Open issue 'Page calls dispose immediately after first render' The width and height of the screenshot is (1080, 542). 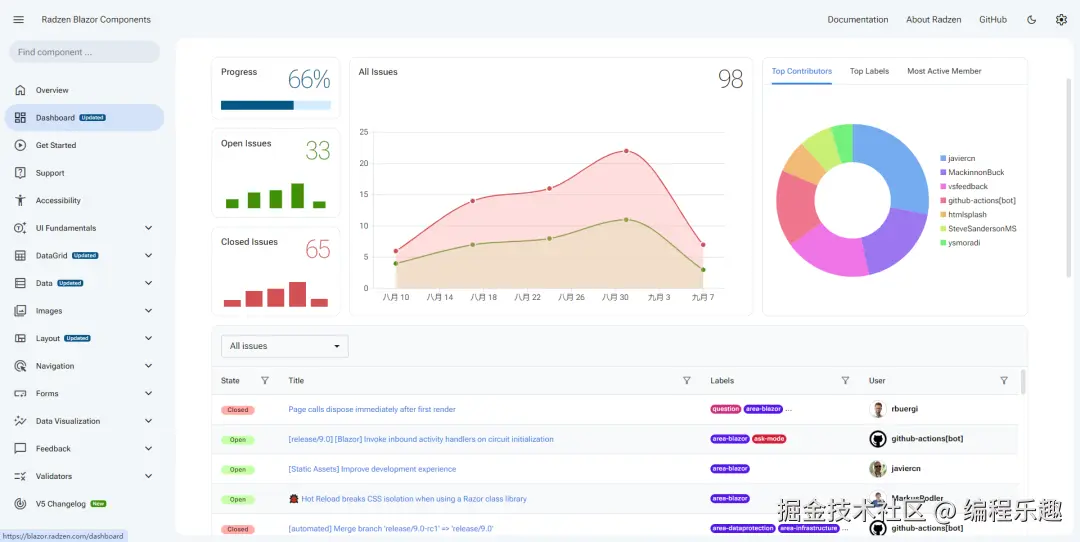coord(372,409)
